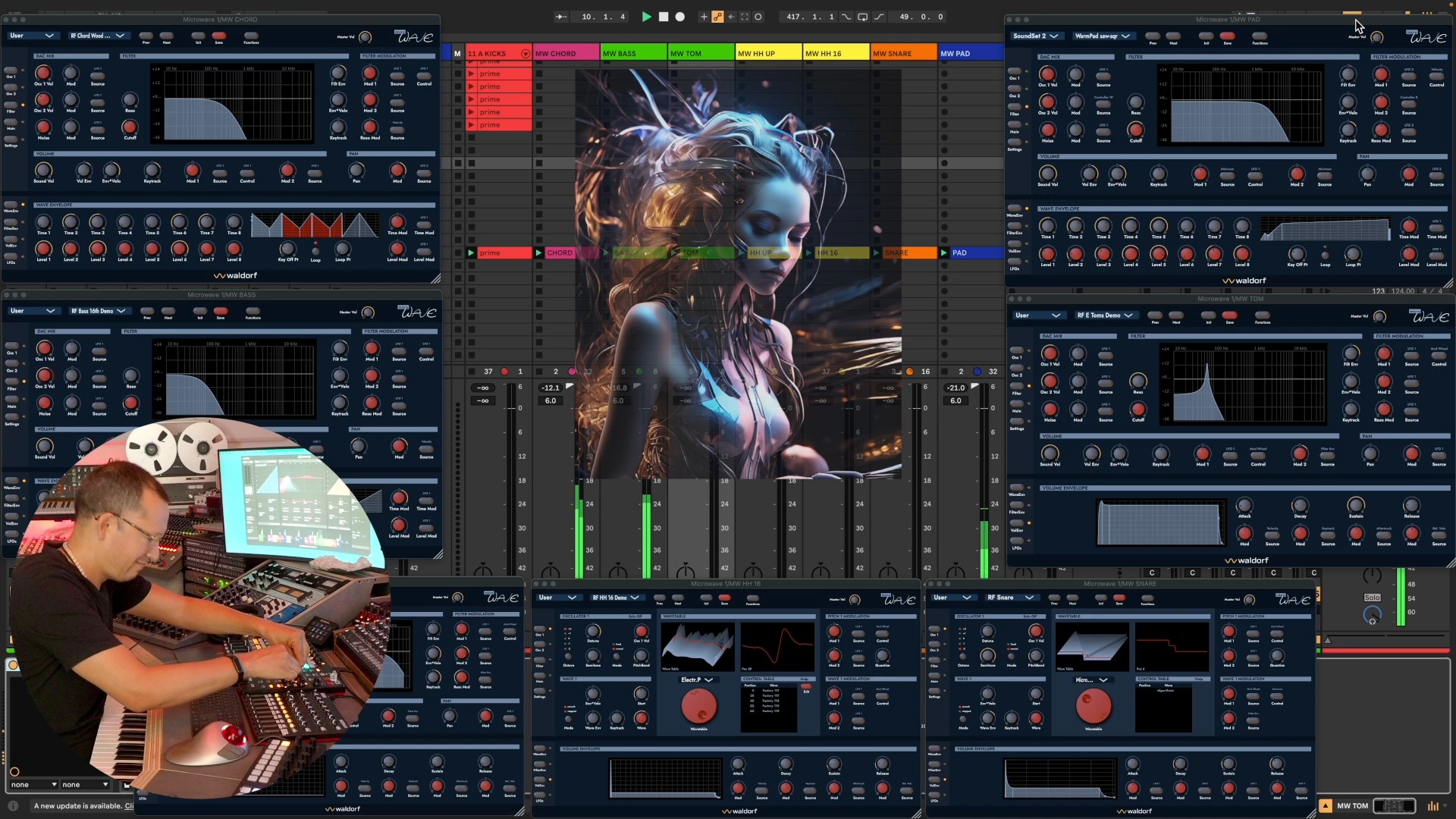Viewport: 1456px width, 819px height.
Task: Click clip stop square in PAD track status row
Action: click(944, 372)
